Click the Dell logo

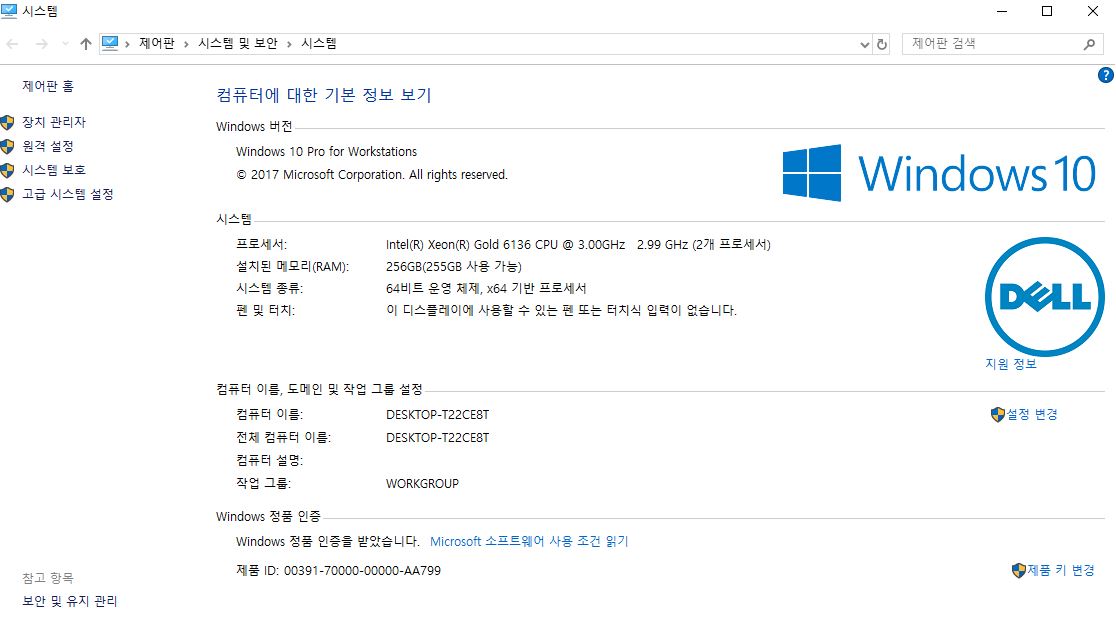click(x=1045, y=297)
